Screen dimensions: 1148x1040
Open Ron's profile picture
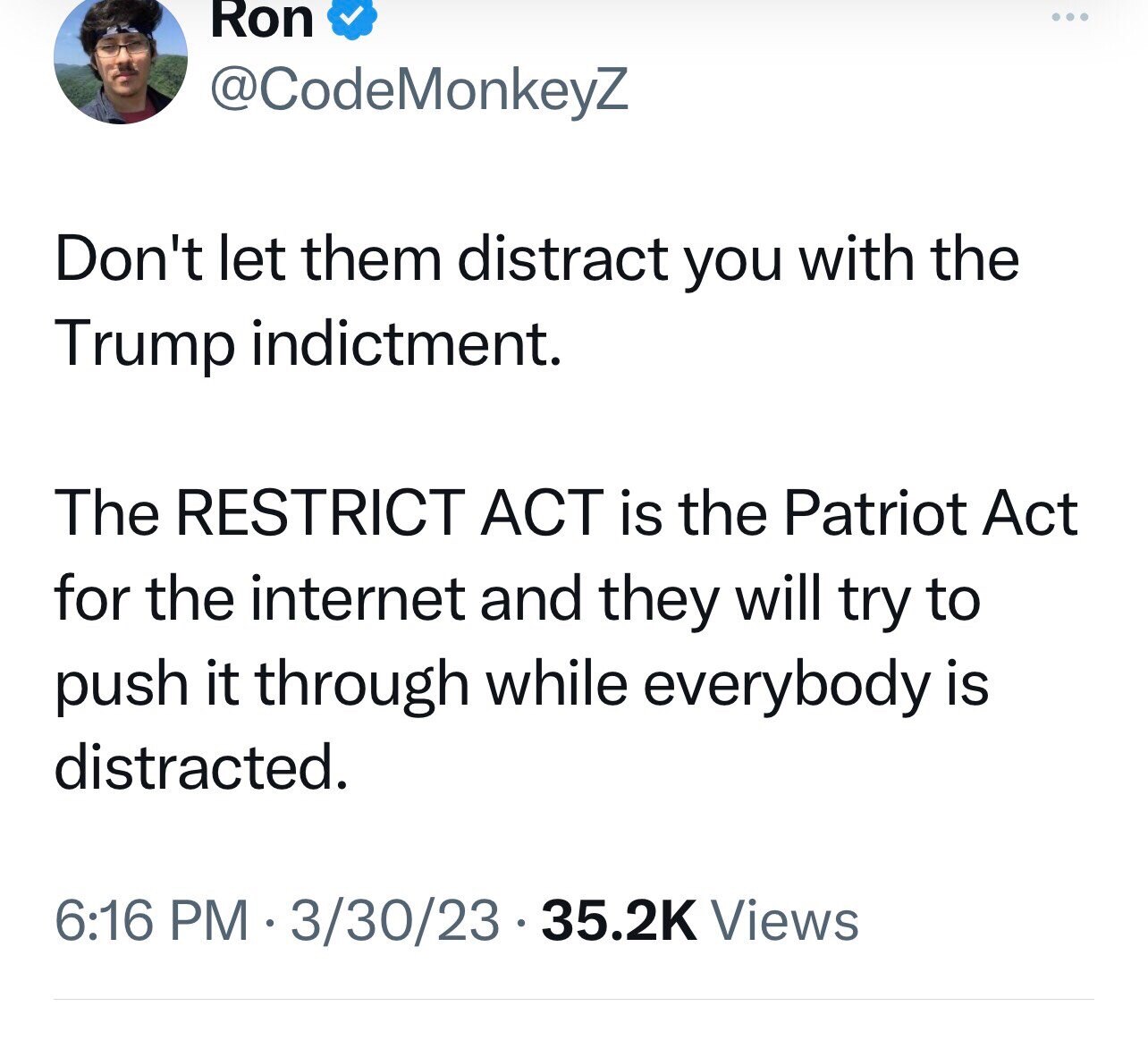[121, 61]
